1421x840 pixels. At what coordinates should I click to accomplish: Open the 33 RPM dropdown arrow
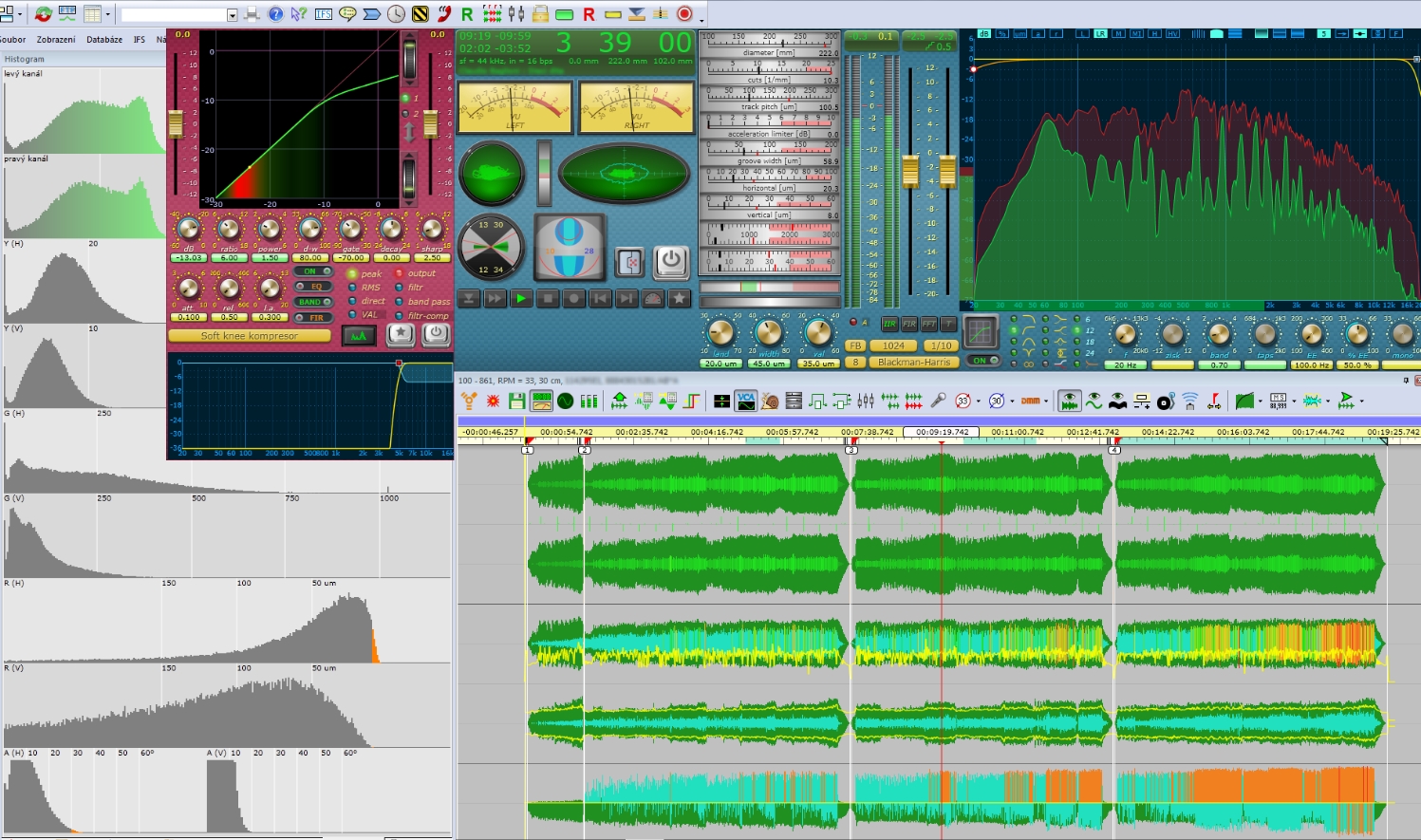978,401
